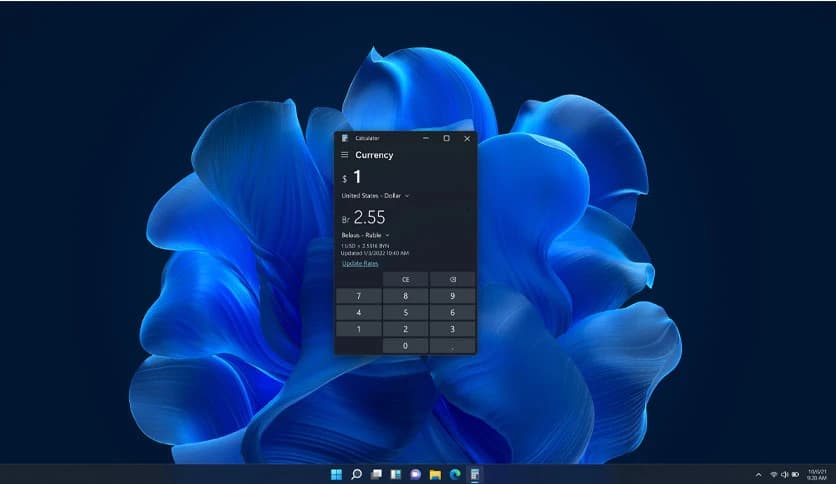Tap digit 1 on the keypad
The width and height of the screenshot is (836, 484).
pos(358,329)
